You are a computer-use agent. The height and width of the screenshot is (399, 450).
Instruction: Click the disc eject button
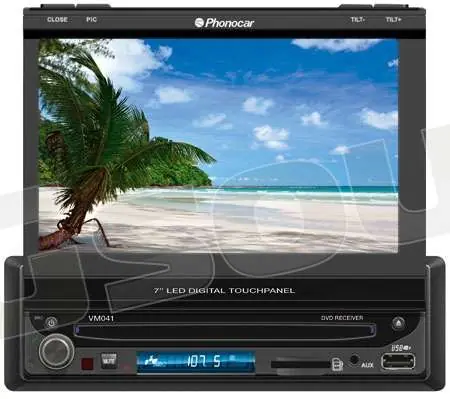coord(398,323)
